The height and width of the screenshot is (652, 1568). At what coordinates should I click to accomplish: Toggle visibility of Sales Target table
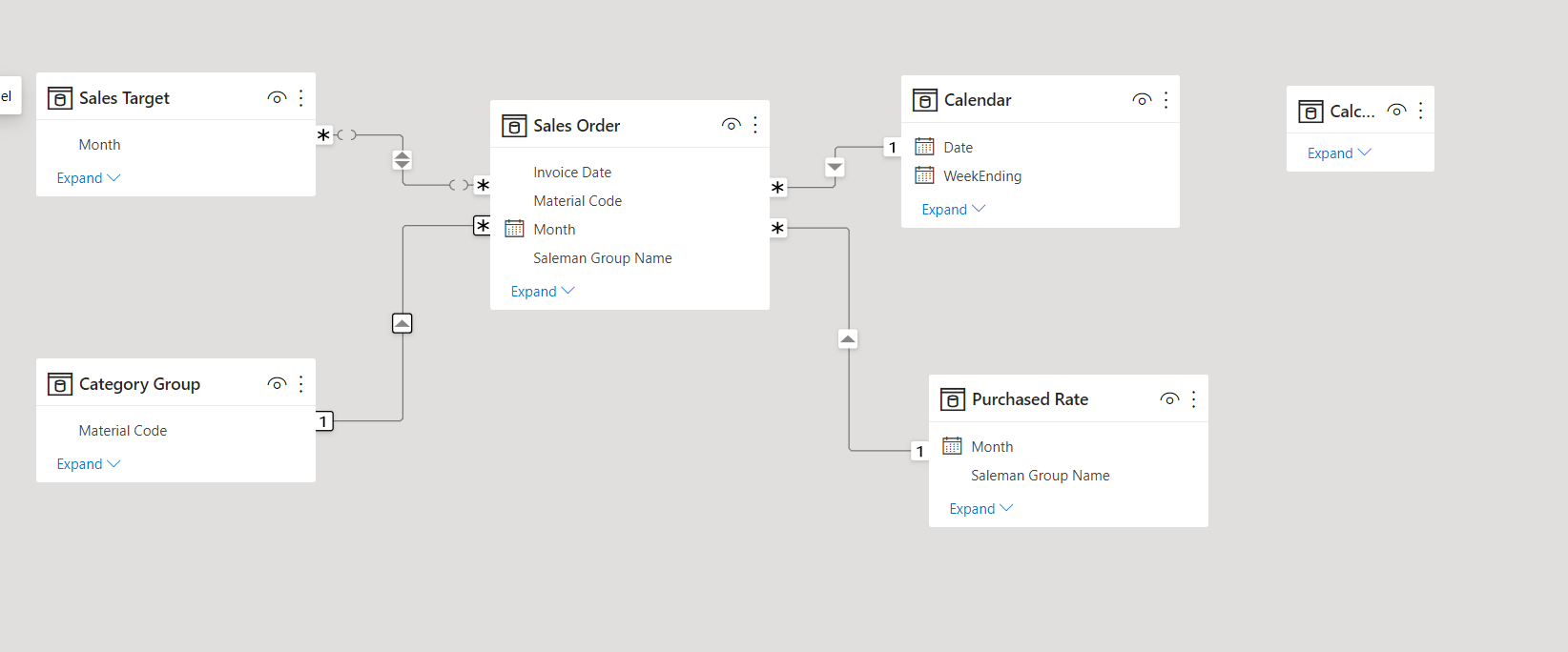[278, 98]
